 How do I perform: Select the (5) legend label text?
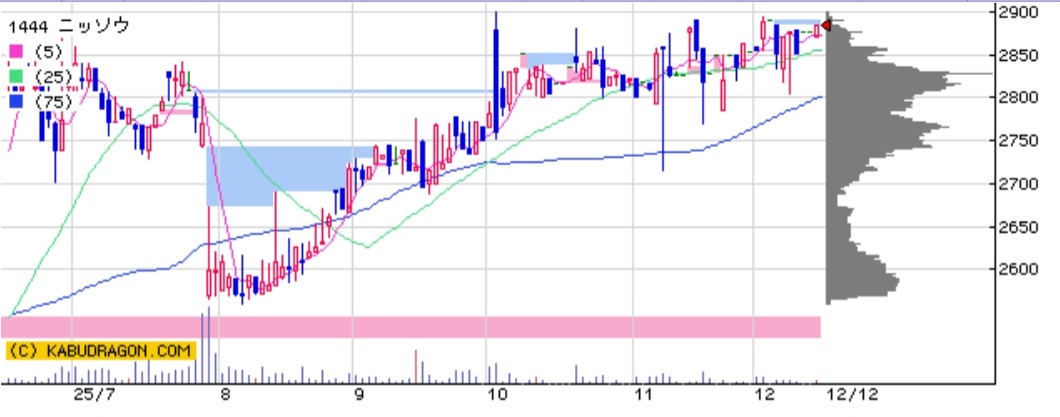point(50,52)
